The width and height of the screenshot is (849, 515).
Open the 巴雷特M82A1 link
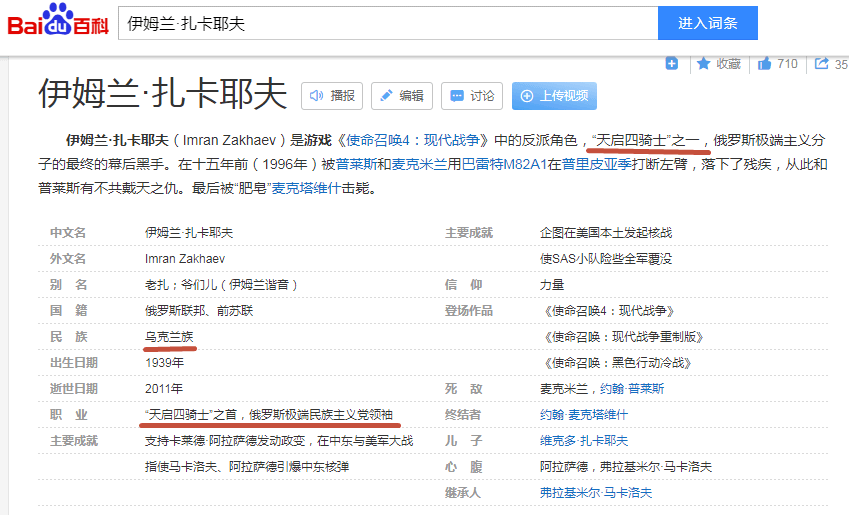click(504, 164)
